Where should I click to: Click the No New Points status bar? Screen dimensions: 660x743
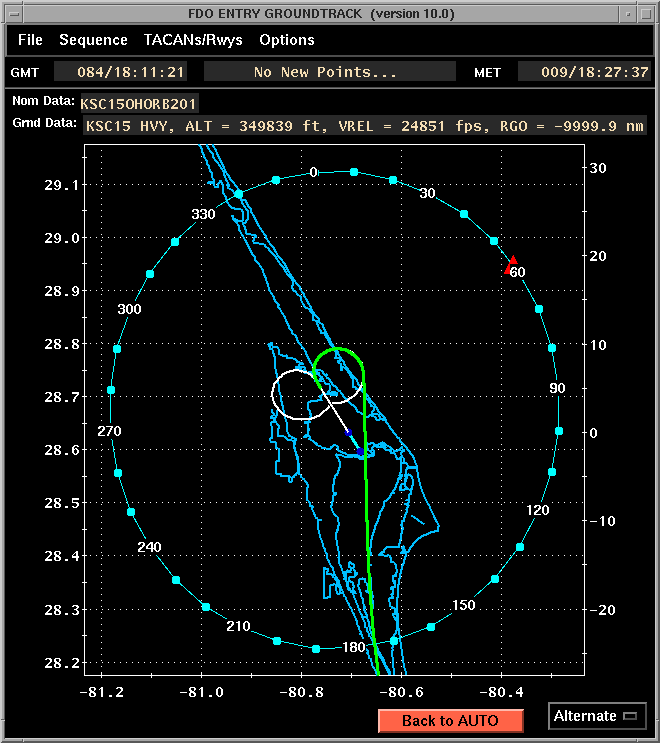tap(325, 72)
